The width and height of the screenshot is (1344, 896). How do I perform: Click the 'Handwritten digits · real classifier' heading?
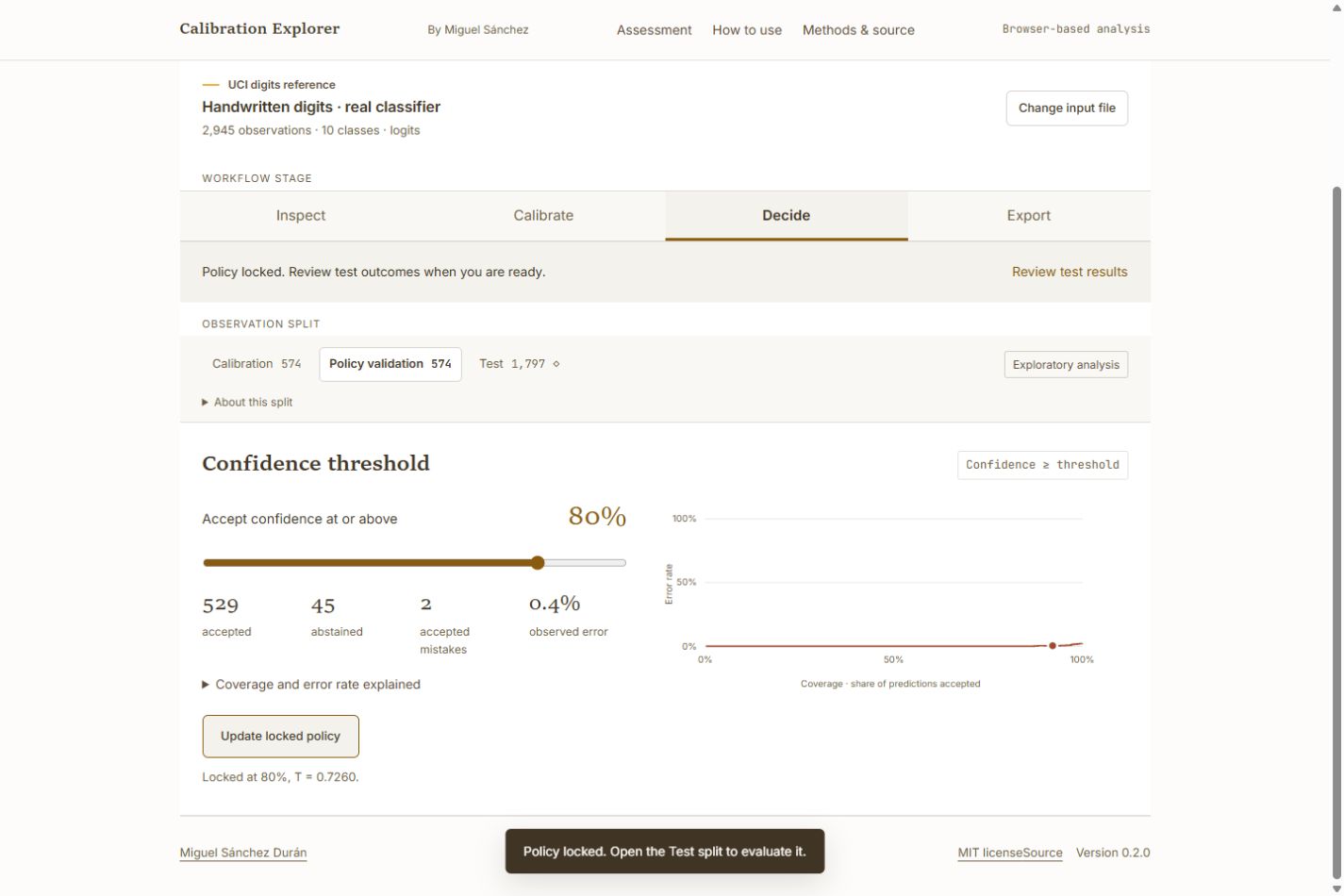[x=321, y=108]
